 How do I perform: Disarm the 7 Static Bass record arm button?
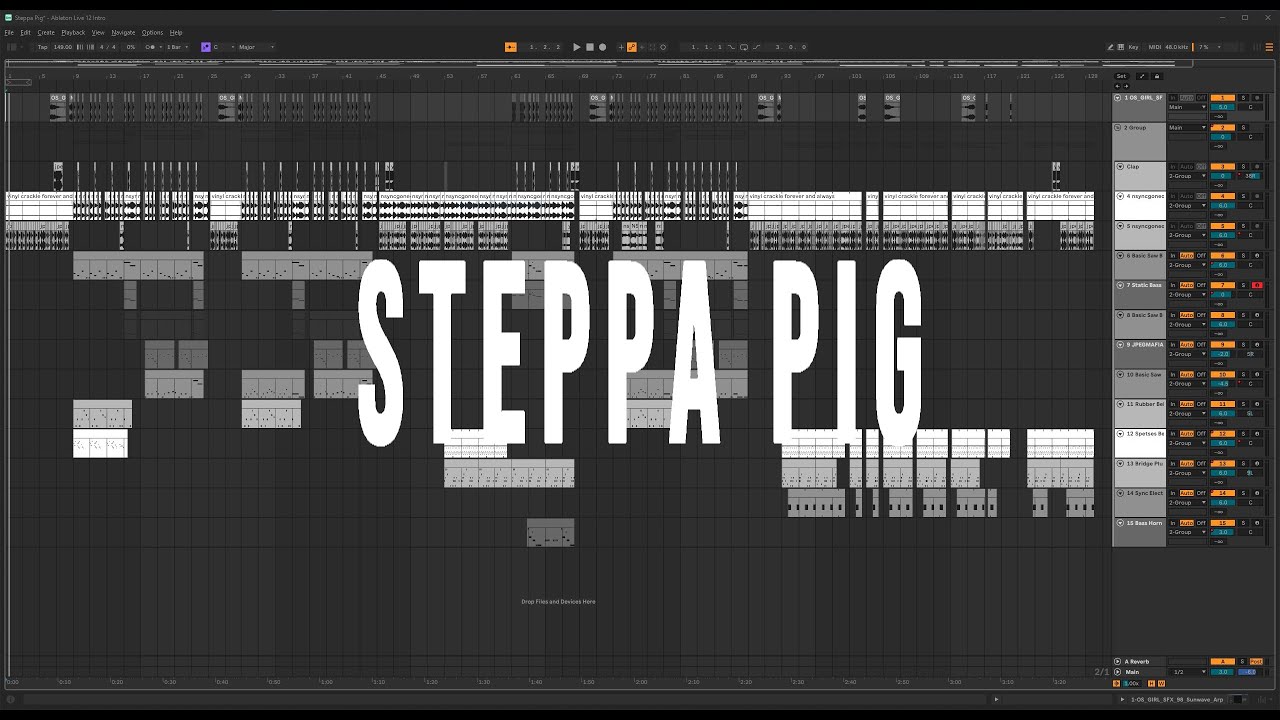coord(1257,285)
